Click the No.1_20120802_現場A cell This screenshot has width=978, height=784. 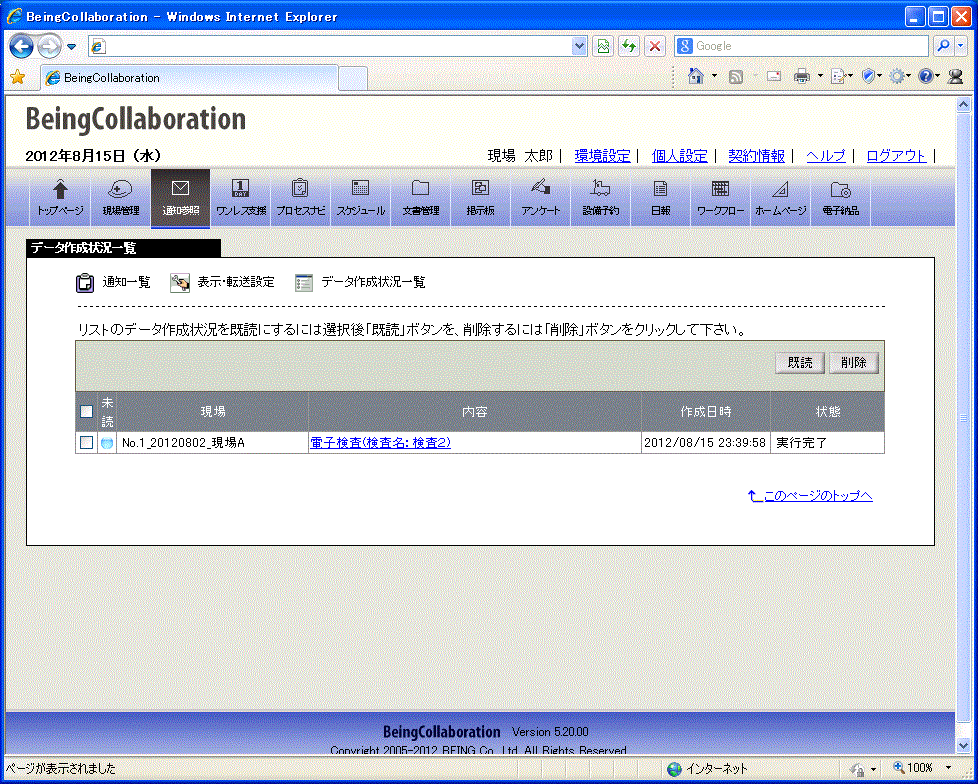[213, 443]
